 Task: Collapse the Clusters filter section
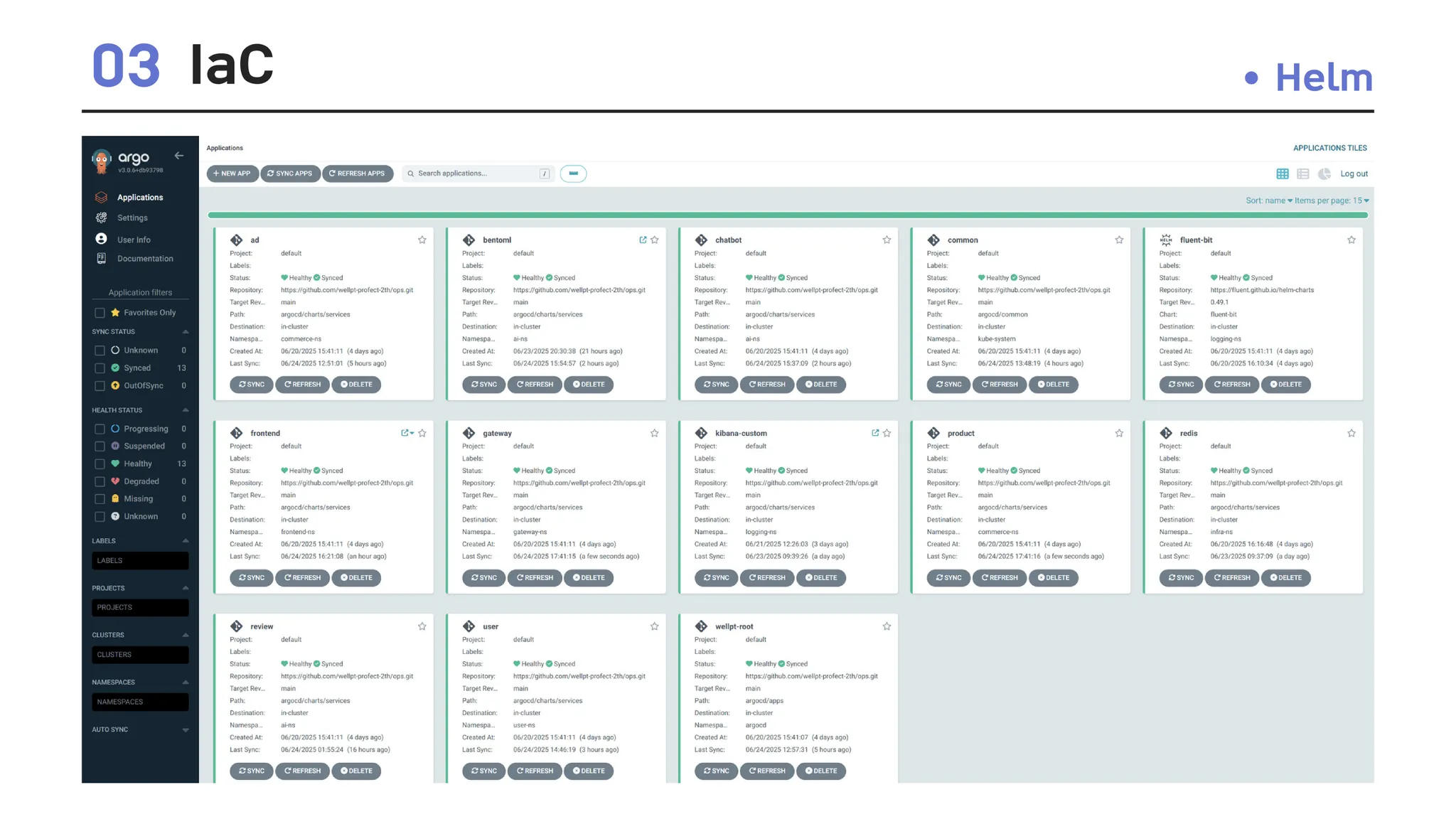186,635
